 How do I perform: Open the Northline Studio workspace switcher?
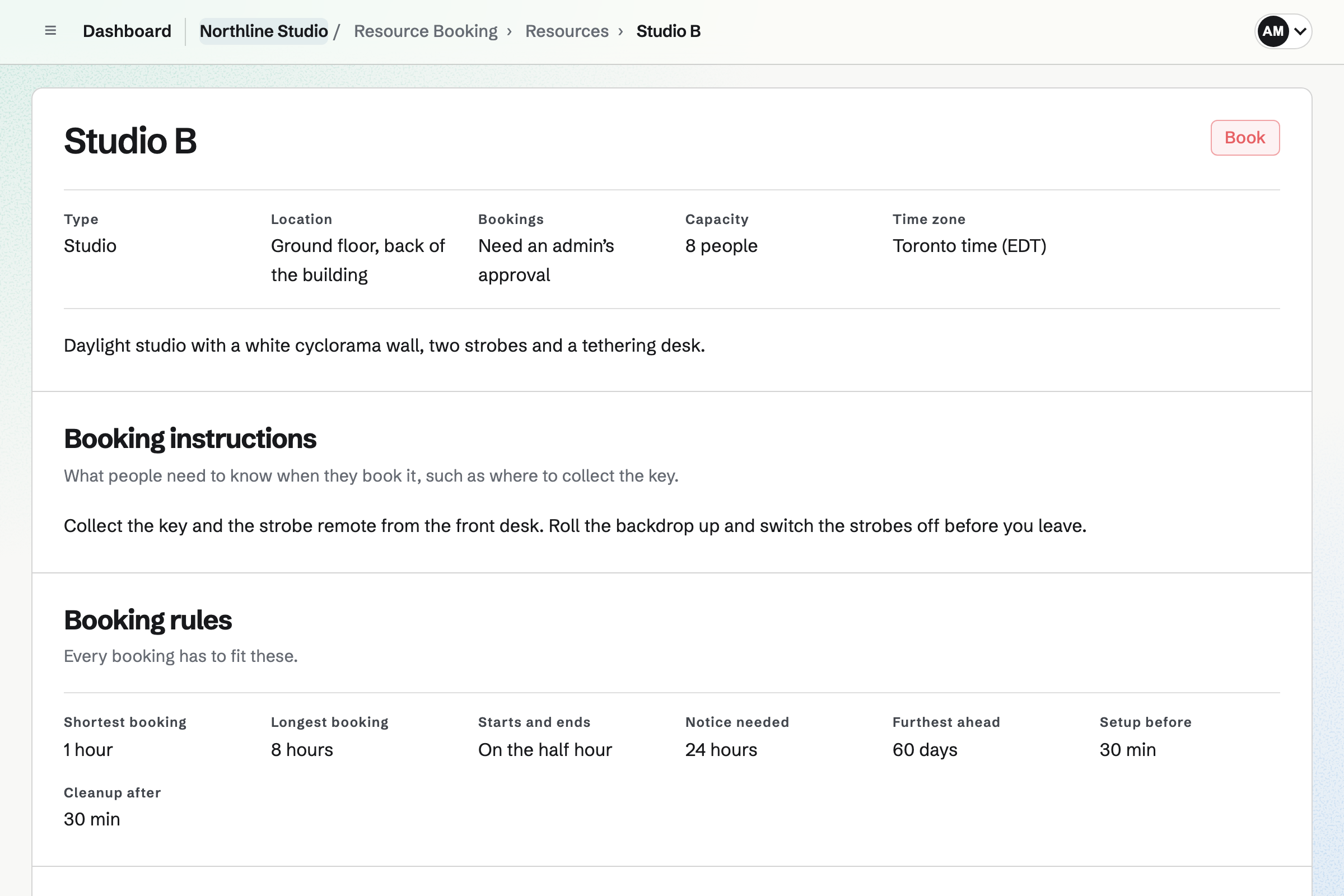tap(263, 31)
